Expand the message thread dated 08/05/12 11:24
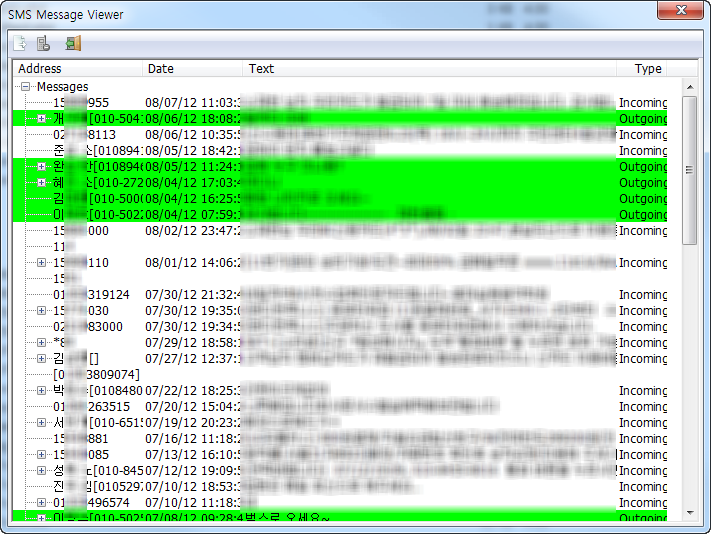Screen dimensions: 711x534 [x=42, y=167]
